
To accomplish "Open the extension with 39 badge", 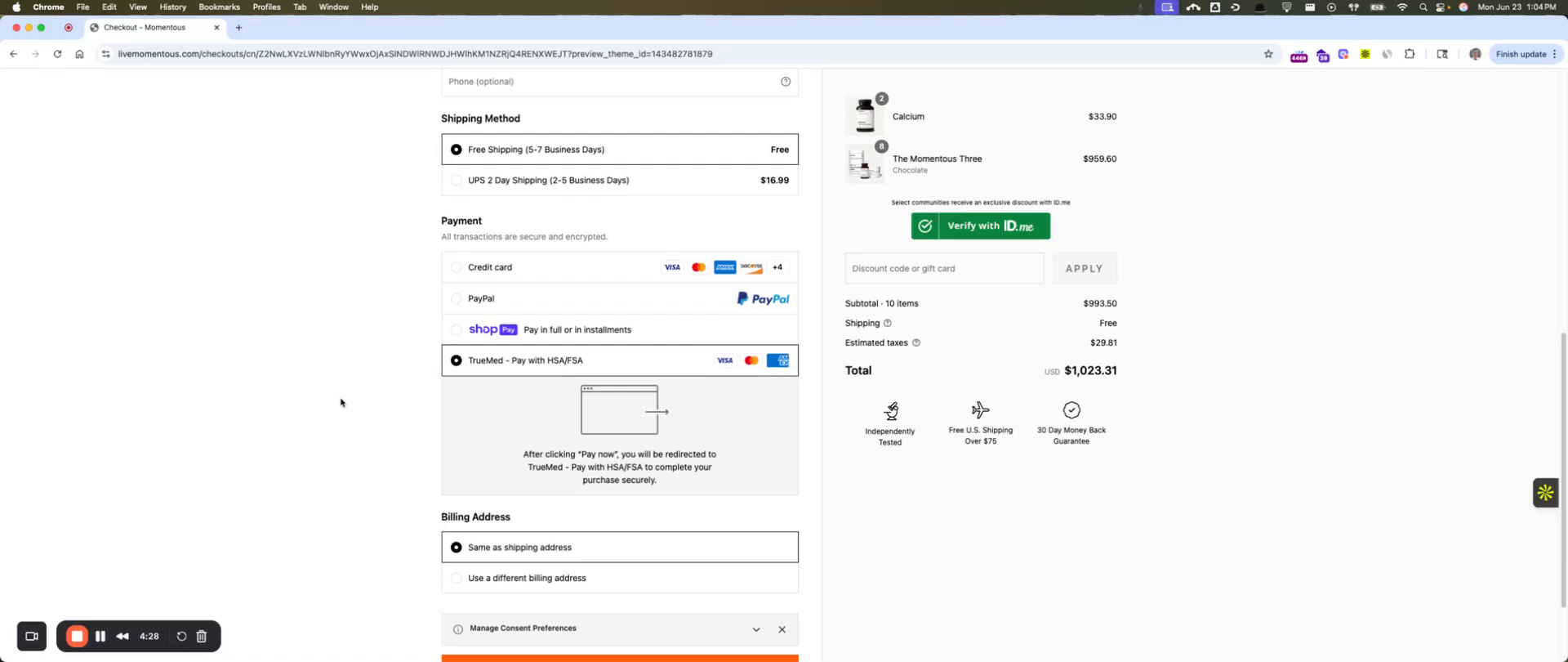I will (1322, 55).
